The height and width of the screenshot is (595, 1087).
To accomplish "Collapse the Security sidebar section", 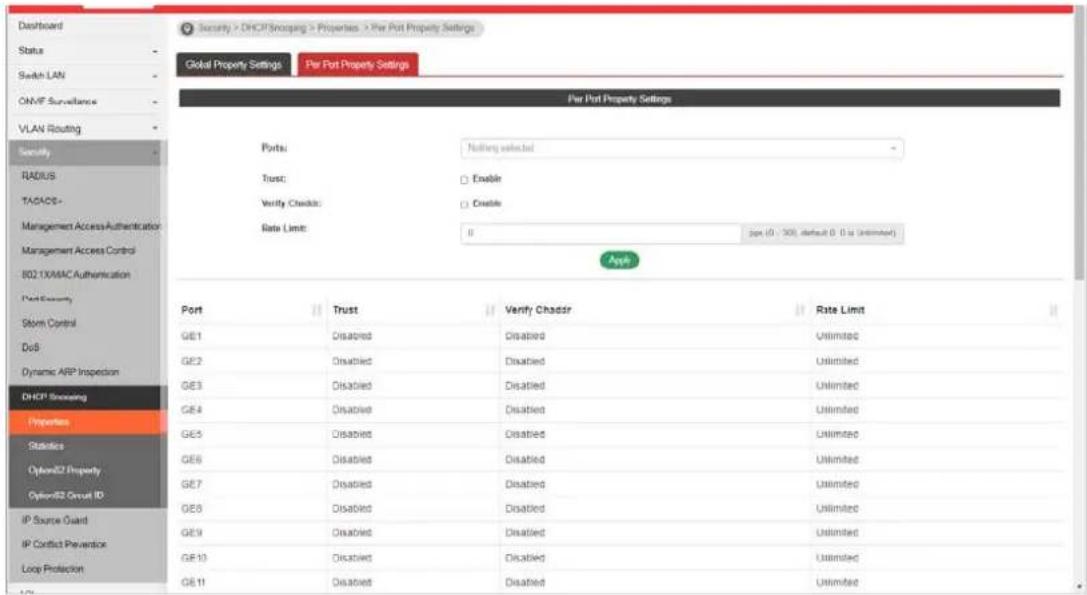I will point(85,152).
